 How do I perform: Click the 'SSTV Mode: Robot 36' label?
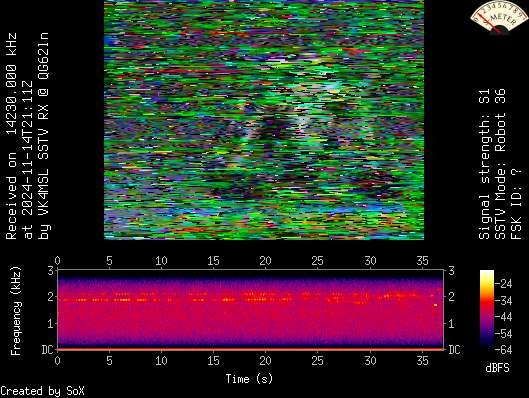500,164
